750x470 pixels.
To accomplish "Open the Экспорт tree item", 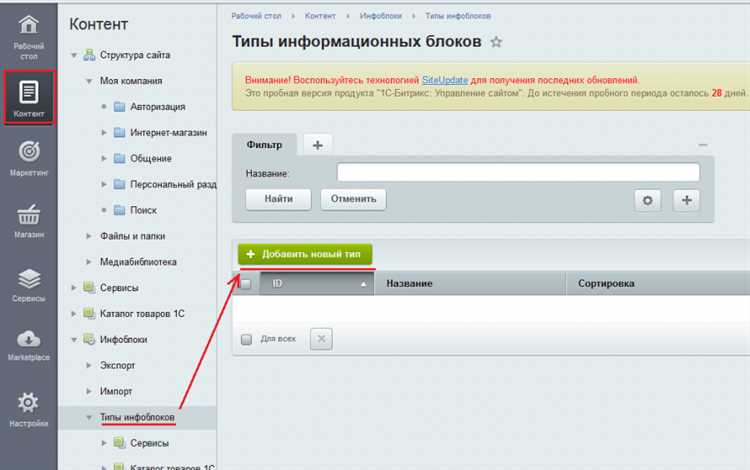I will [117, 365].
